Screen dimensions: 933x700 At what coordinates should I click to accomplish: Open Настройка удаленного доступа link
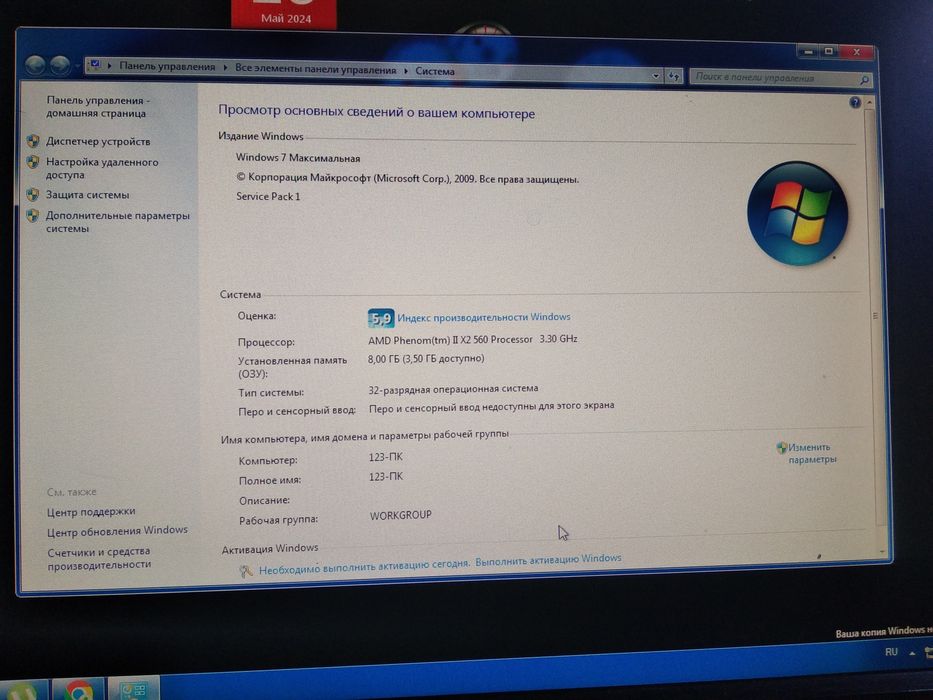click(102, 168)
